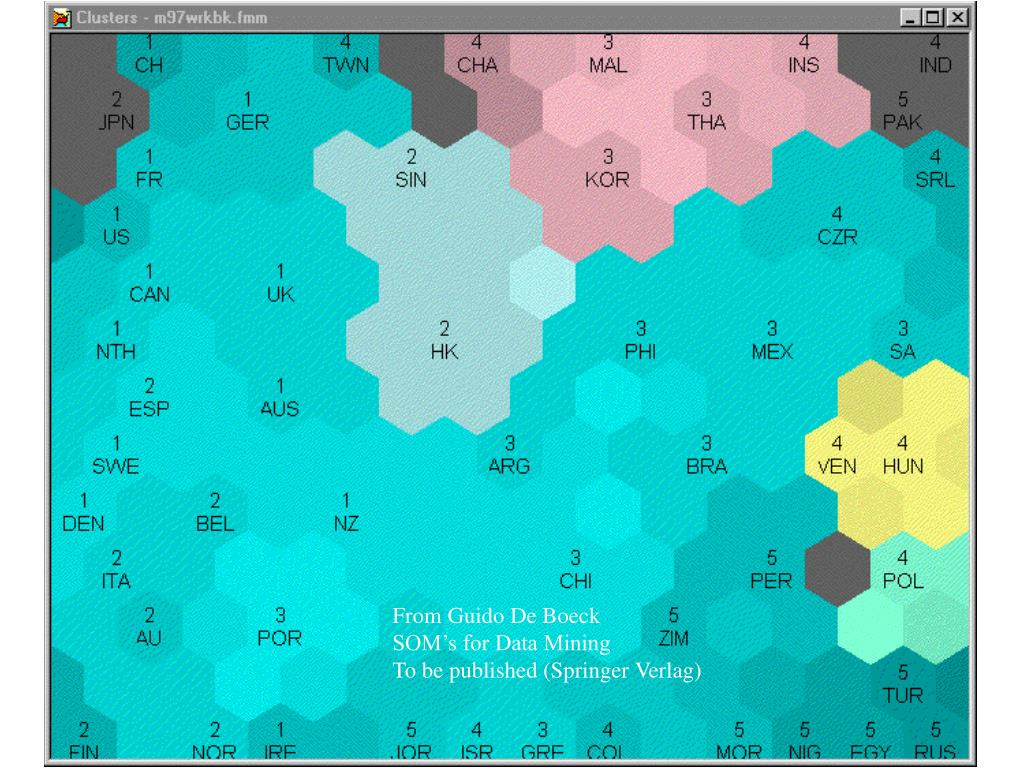Close the Clusters window
Viewport: 1024px width, 768px height.
(957, 18)
